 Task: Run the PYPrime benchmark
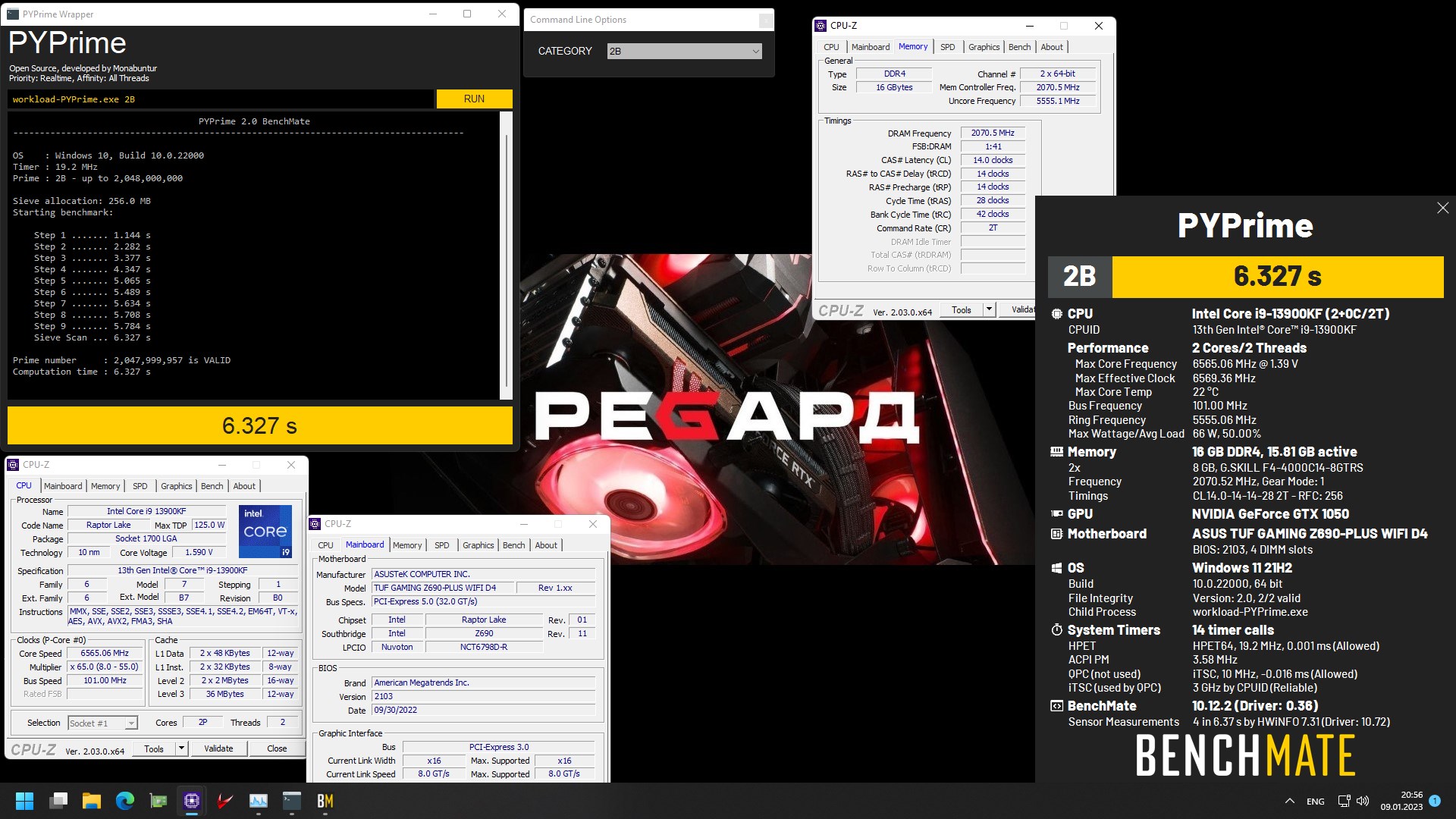tap(474, 99)
